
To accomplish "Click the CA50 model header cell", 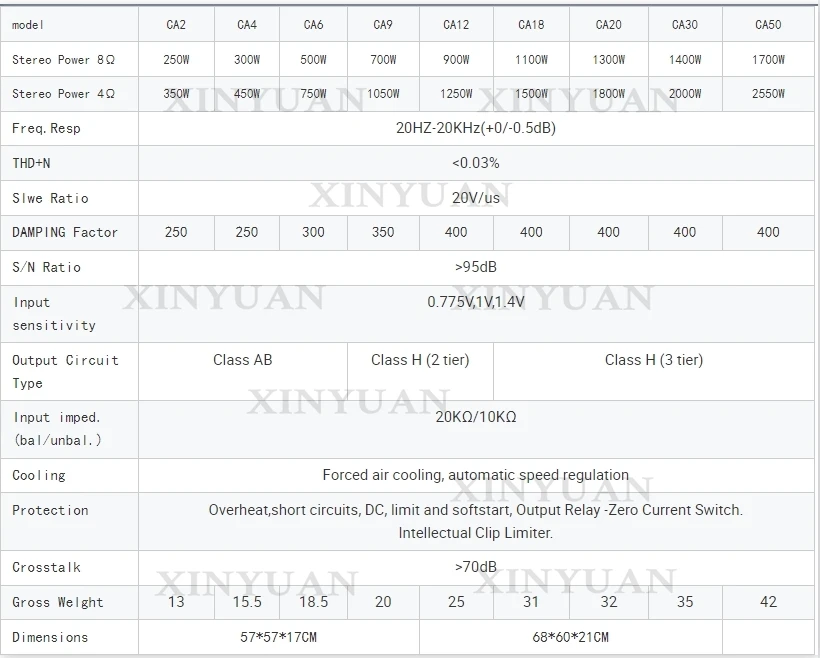I will [x=768, y=25].
